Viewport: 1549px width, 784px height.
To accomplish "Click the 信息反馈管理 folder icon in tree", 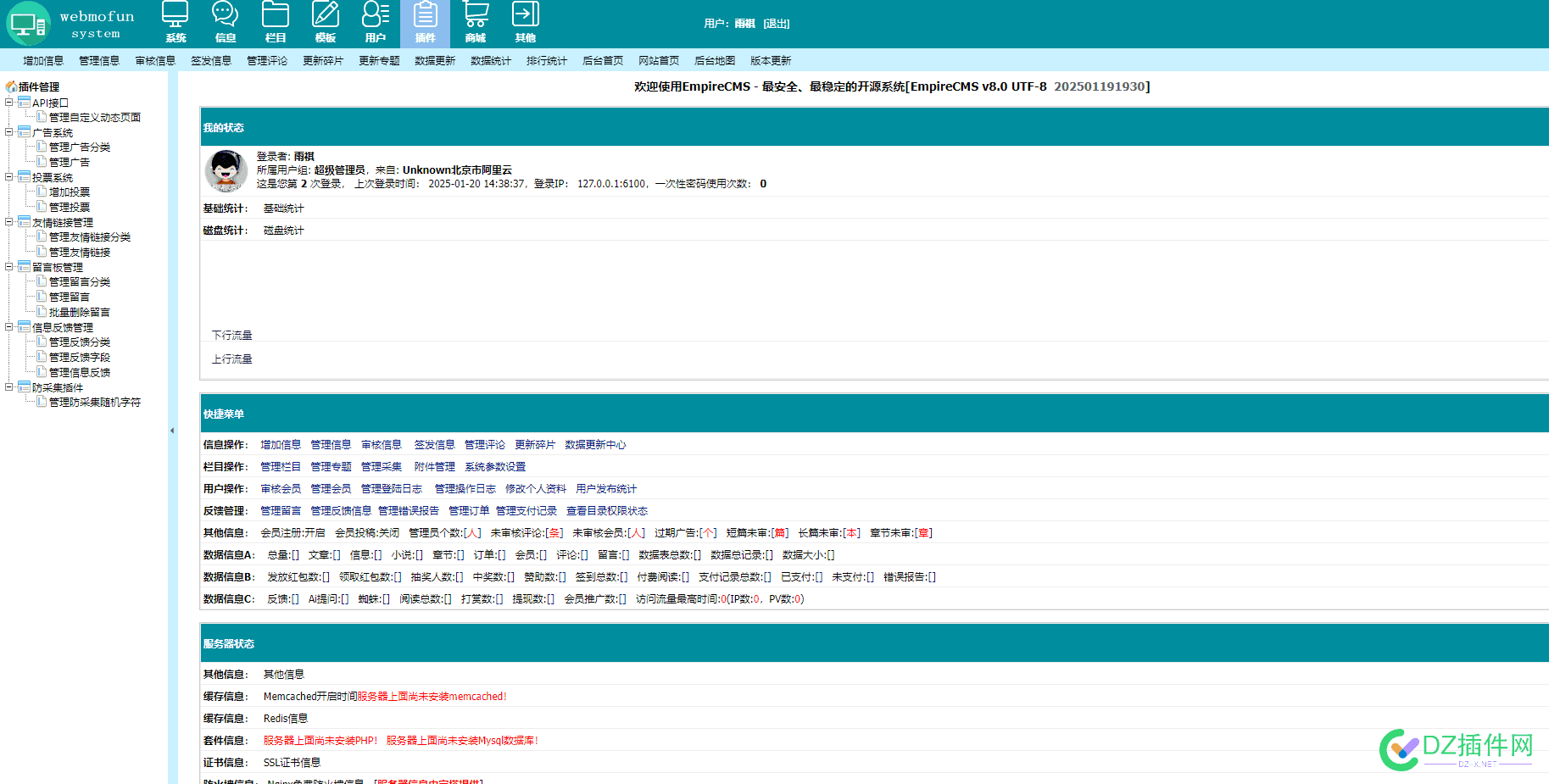I will pyautogui.click(x=25, y=326).
